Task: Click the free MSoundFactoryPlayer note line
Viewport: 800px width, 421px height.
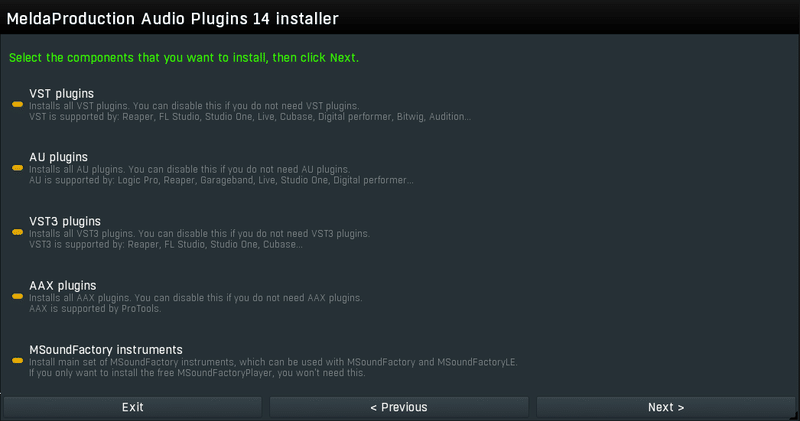Action: [197, 373]
